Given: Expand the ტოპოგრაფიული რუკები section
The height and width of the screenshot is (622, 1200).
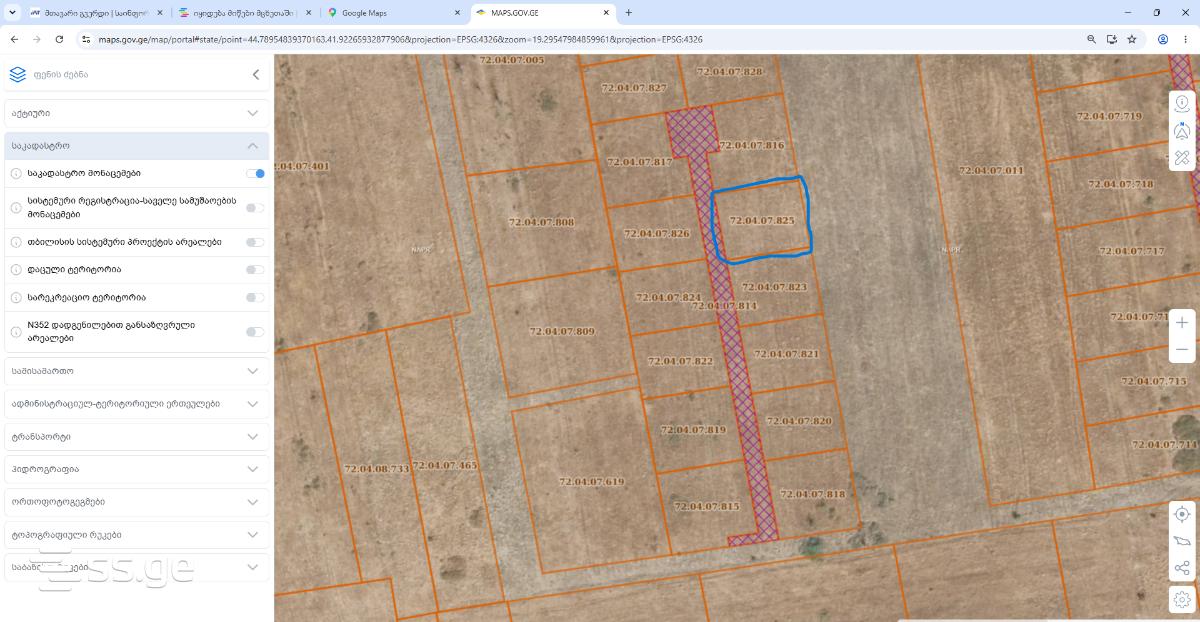Looking at the screenshot, I should (137, 535).
